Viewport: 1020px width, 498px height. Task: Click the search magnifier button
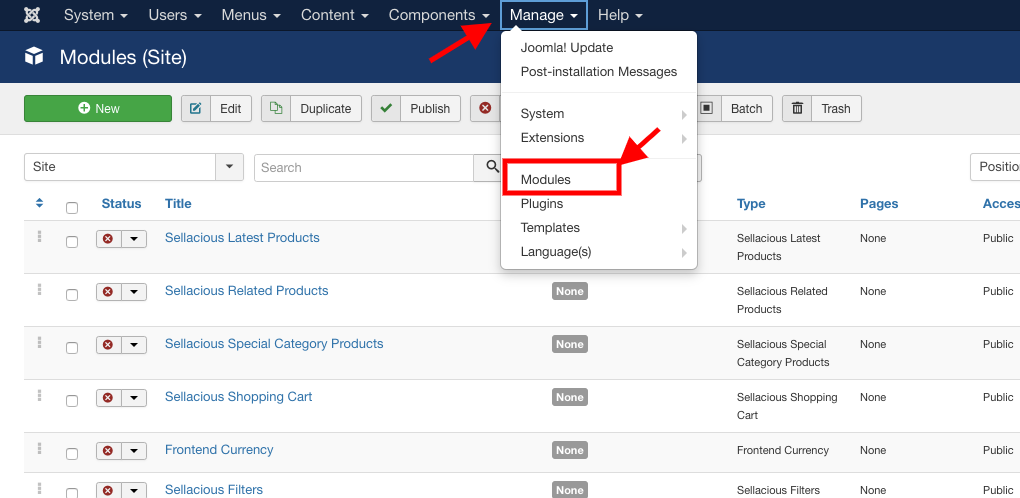point(492,168)
